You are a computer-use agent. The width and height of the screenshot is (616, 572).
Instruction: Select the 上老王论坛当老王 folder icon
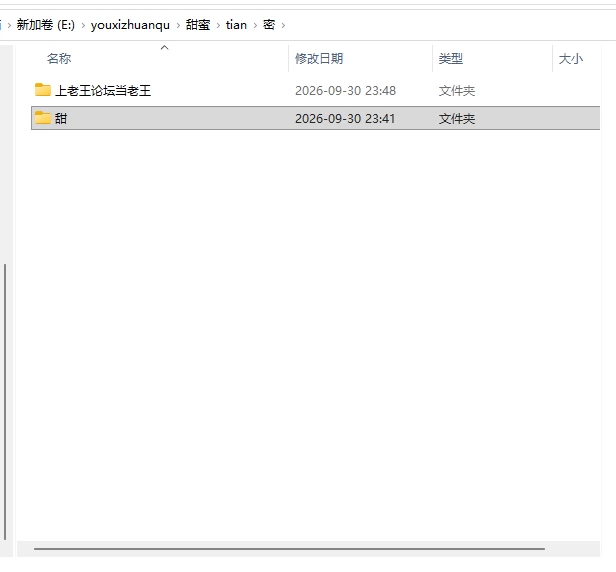pos(43,90)
